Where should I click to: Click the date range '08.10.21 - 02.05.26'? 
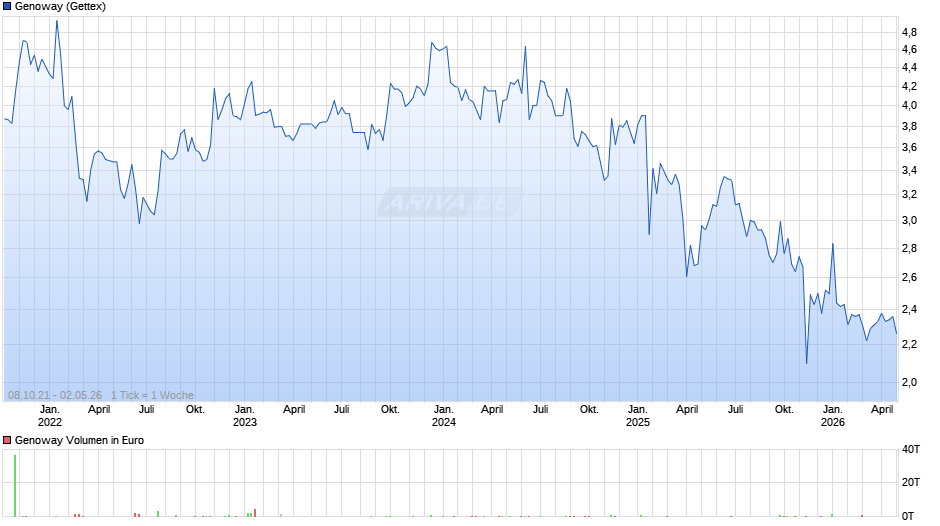(x=55, y=395)
